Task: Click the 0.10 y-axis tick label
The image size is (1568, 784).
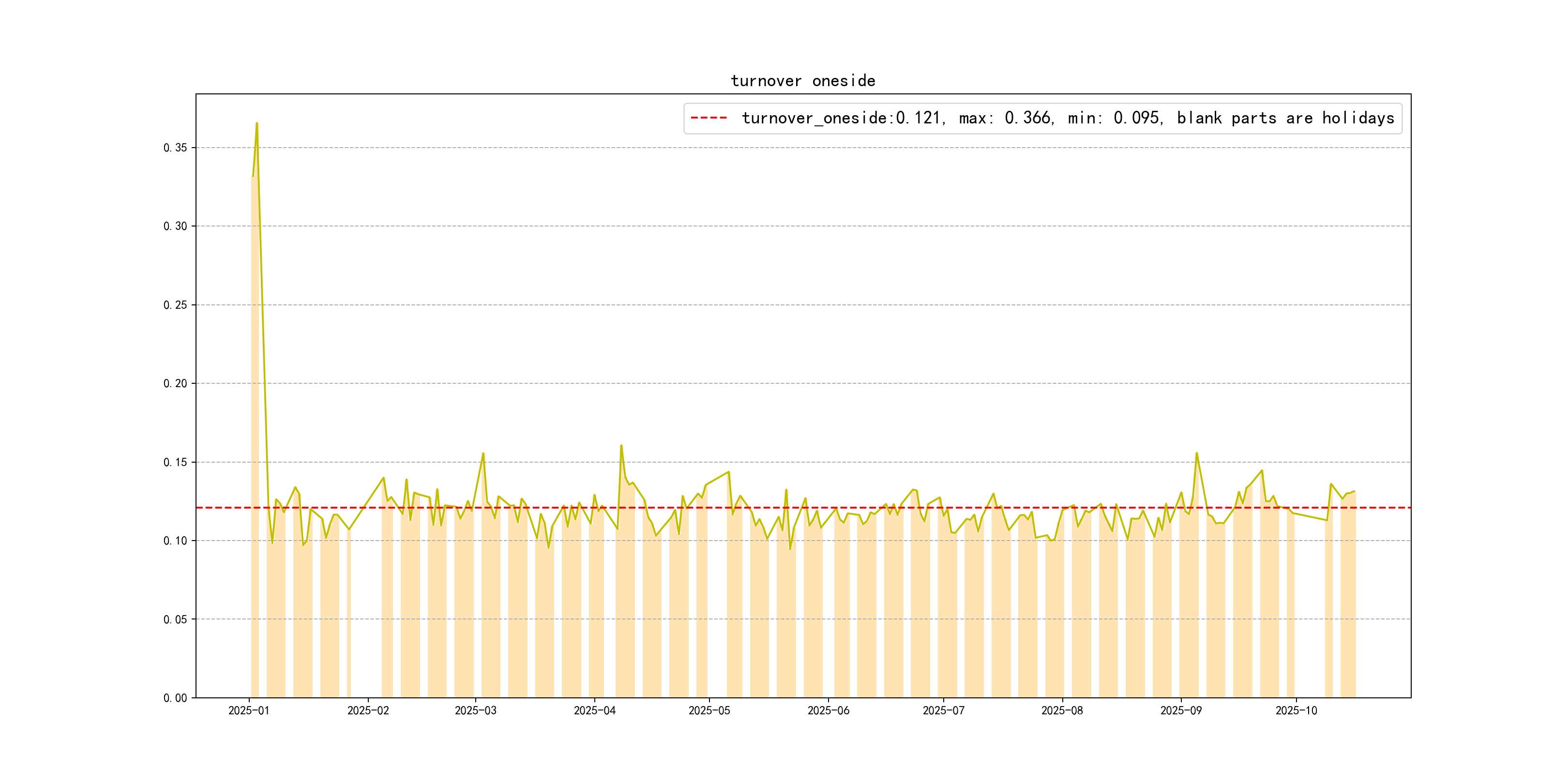Action: click(175, 541)
